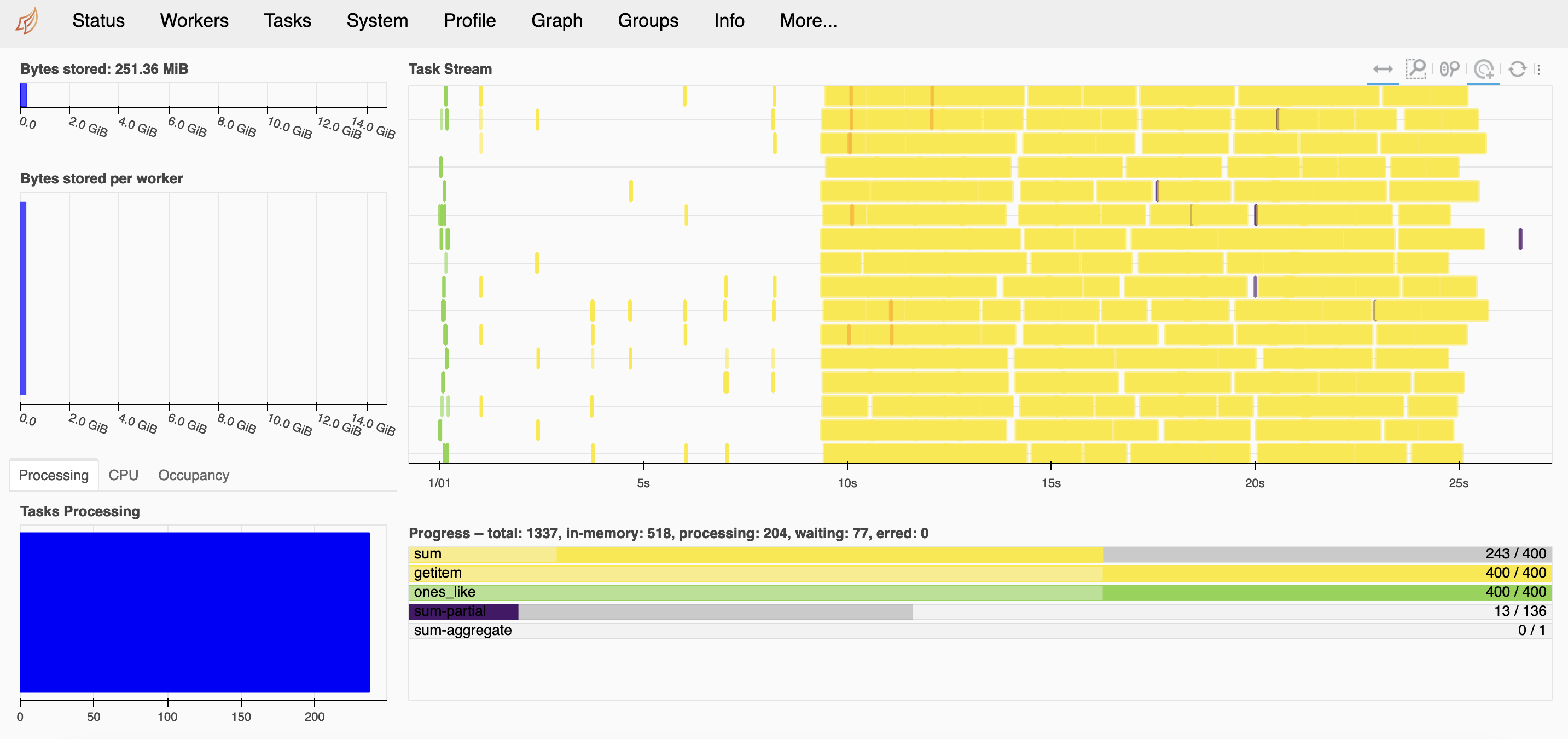
Task: Toggle the Hover inspect tool
Action: coord(1483,70)
